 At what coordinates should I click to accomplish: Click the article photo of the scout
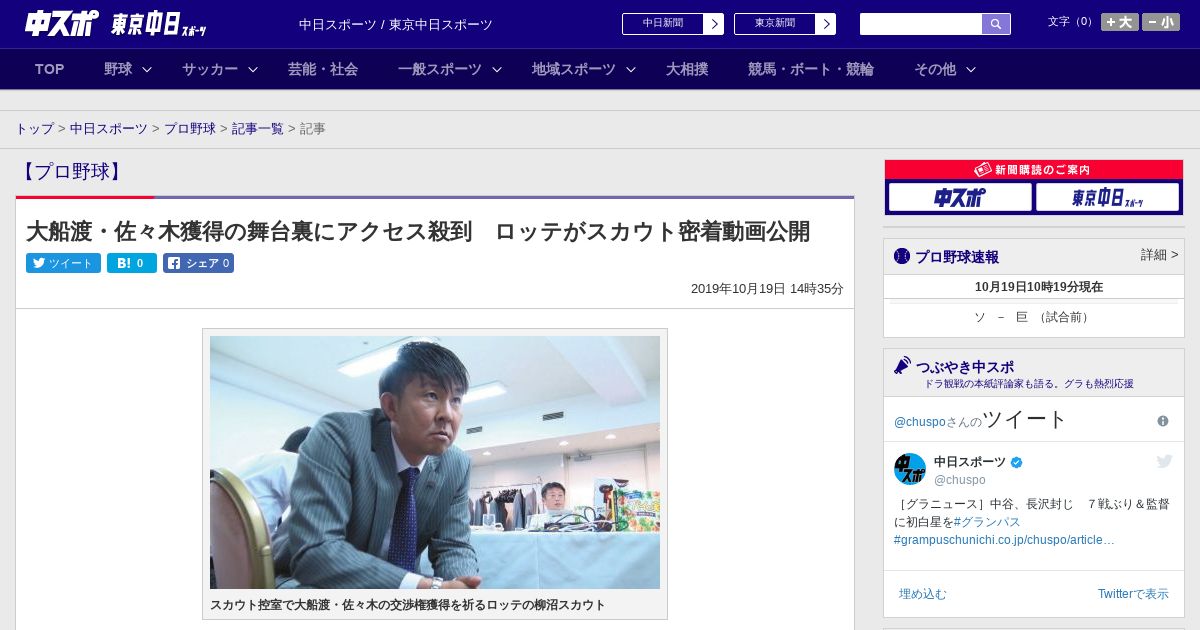[x=435, y=462]
